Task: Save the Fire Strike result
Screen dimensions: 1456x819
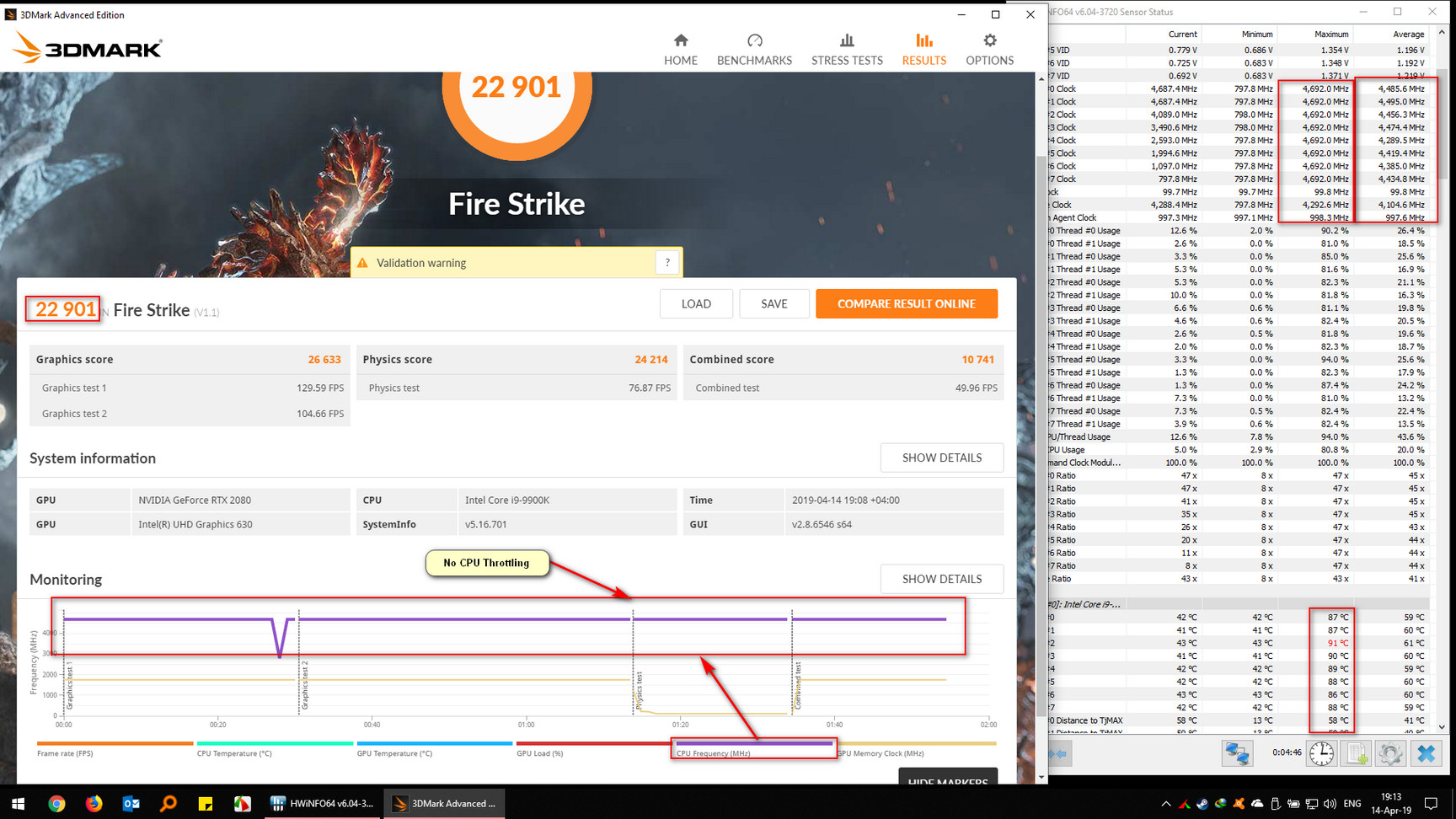Action: tap(773, 303)
